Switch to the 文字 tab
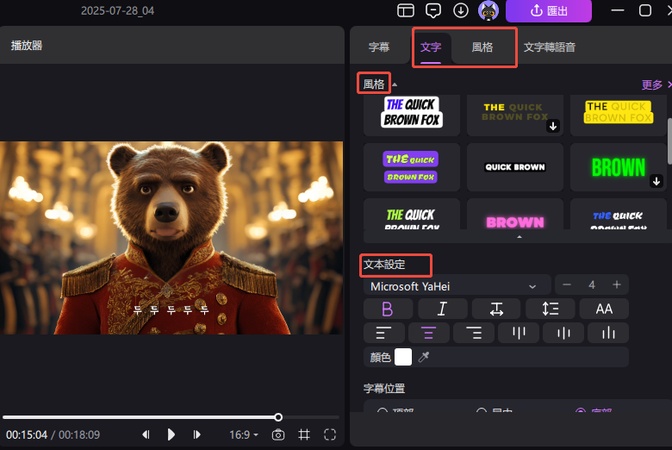The width and height of the screenshot is (672, 450). pos(431,47)
